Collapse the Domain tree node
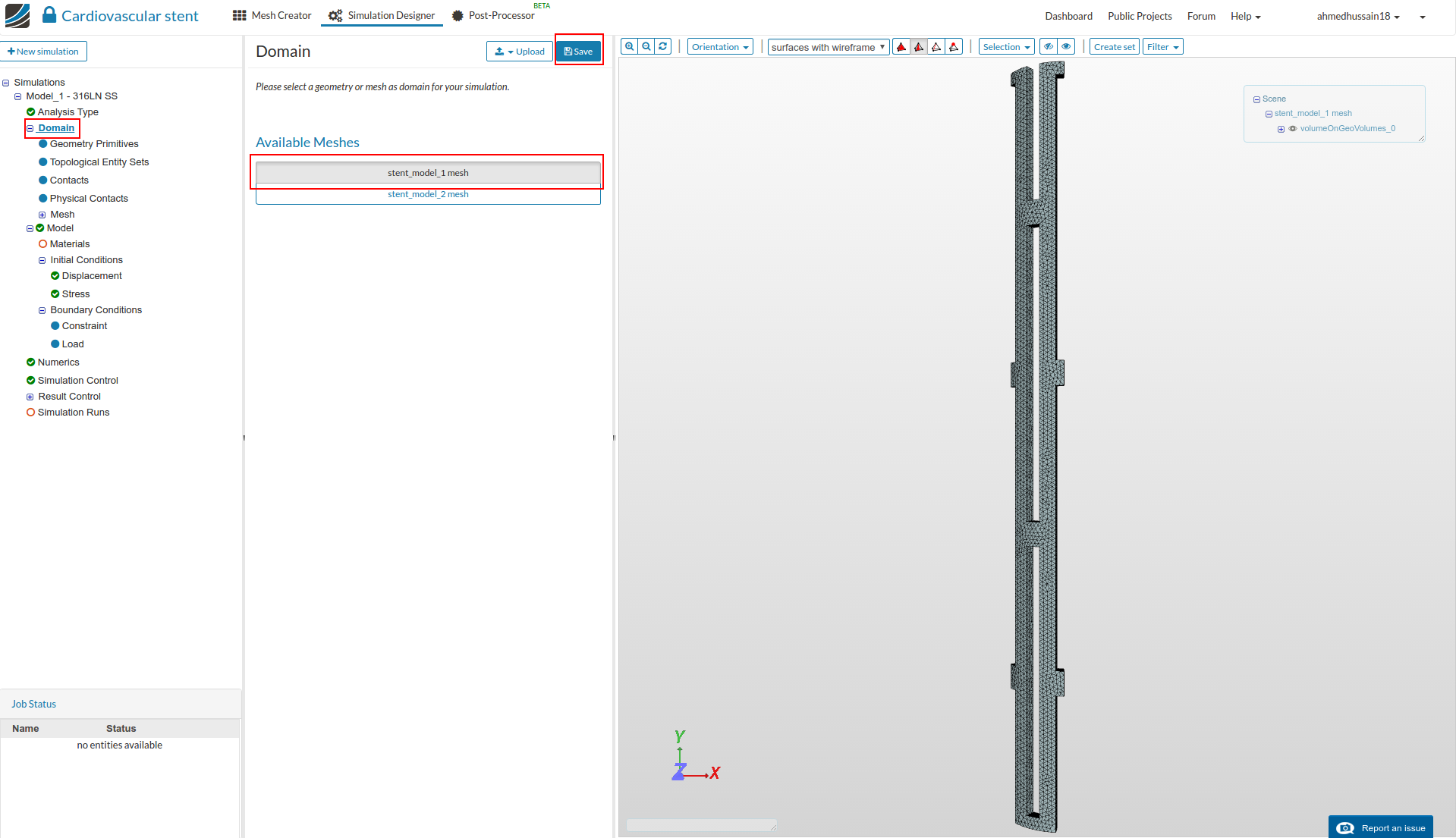The height and width of the screenshot is (838, 1456). pos(30,129)
